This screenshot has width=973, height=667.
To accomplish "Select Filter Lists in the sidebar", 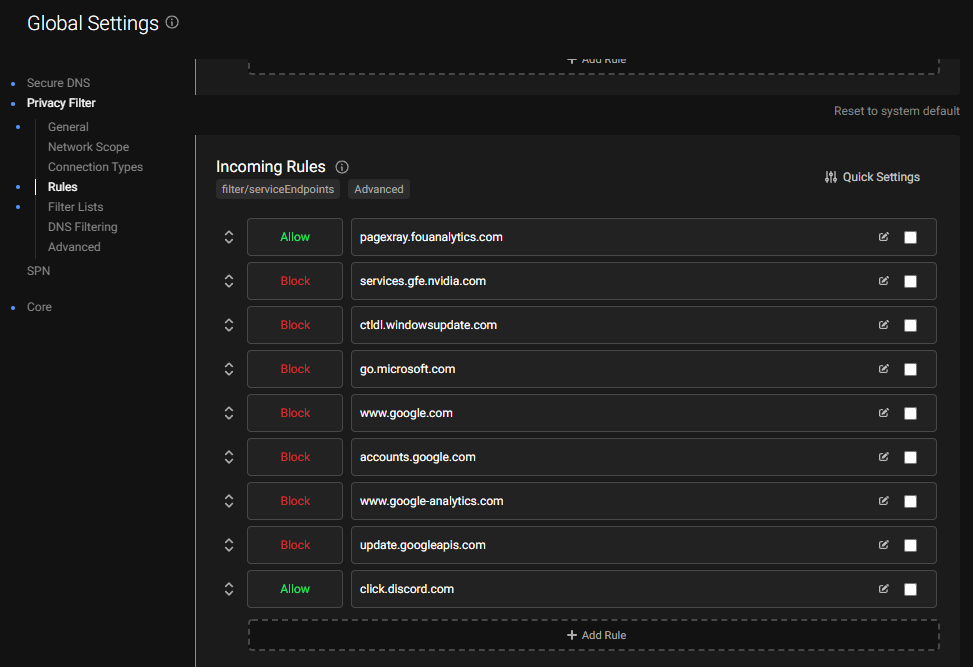I will tap(75, 206).
